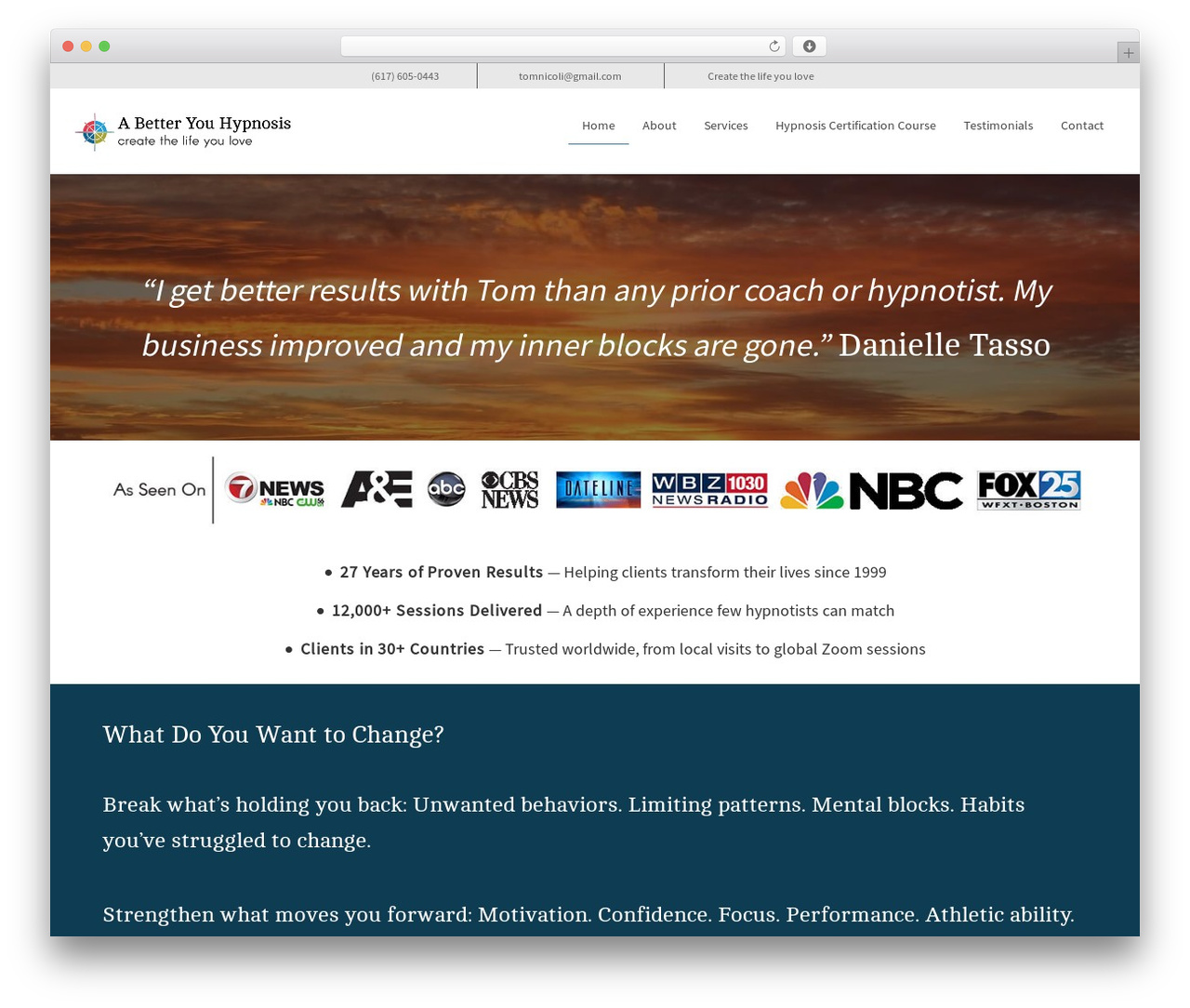
Task: Click '27 Years of Proven Results' text
Action: pyautogui.click(x=442, y=572)
